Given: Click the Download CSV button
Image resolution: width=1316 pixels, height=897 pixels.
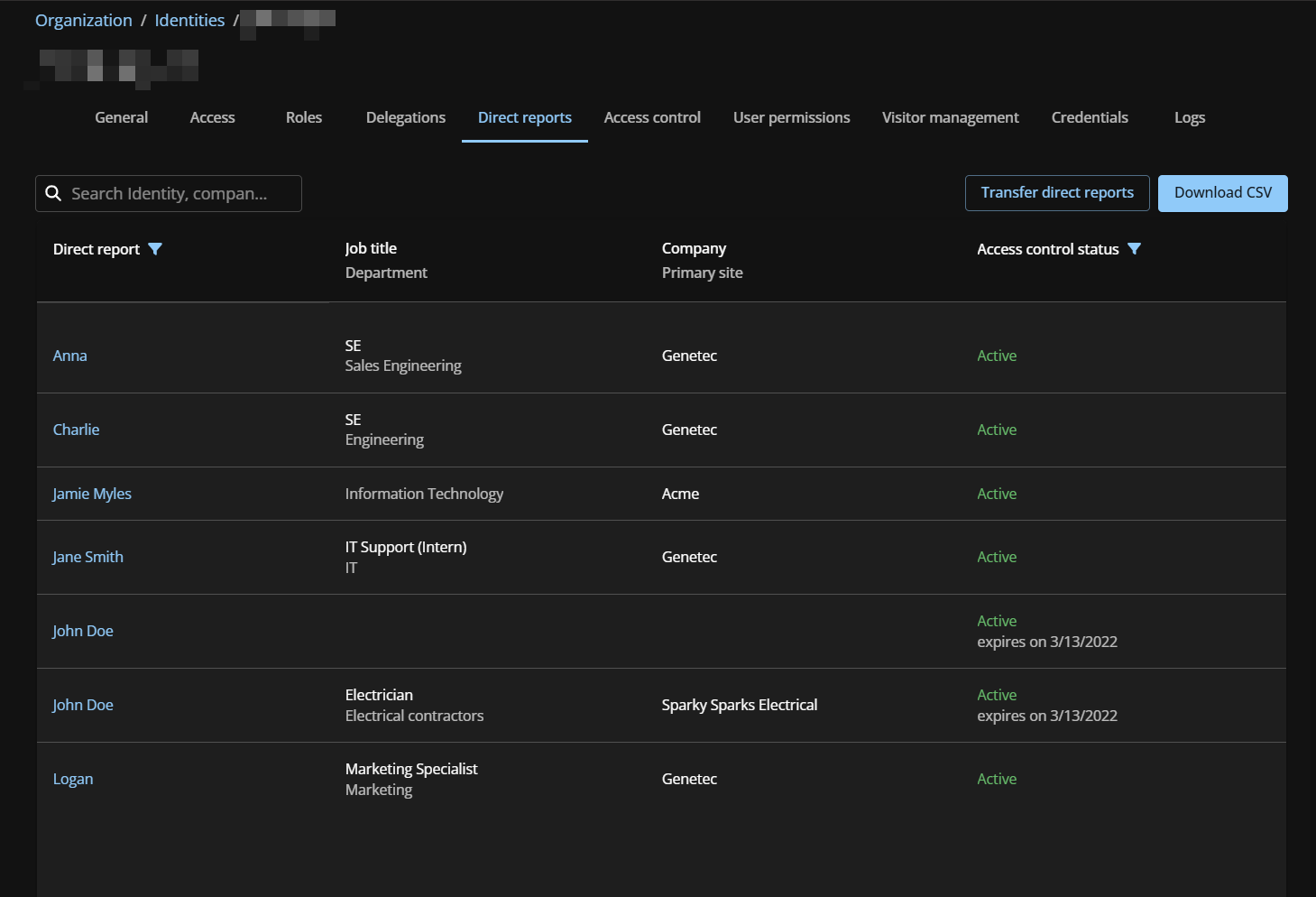Looking at the screenshot, I should coord(1222,192).
